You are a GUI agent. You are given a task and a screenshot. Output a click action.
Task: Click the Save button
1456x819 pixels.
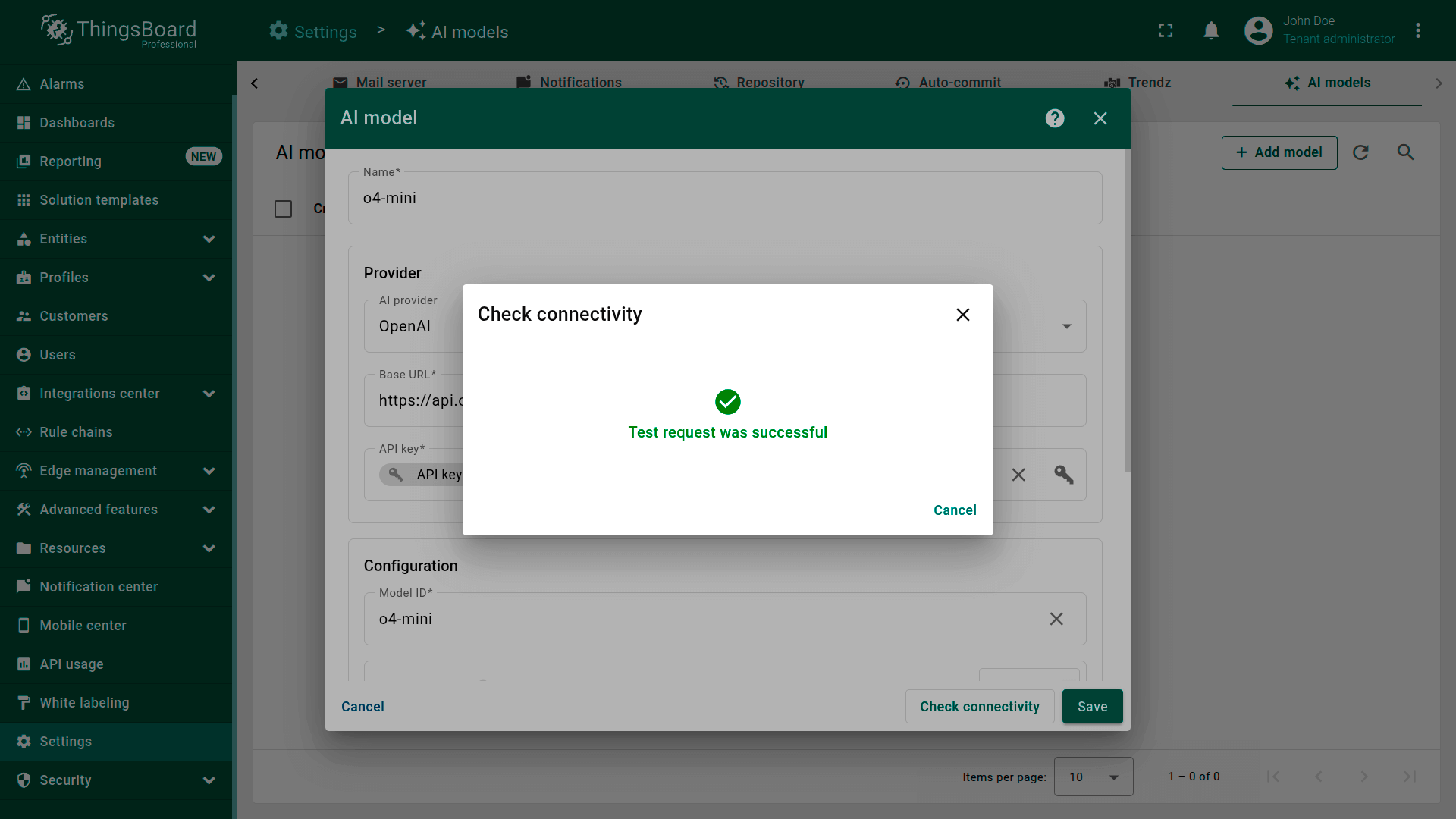pyautogui.click(x=1091, y=707)
